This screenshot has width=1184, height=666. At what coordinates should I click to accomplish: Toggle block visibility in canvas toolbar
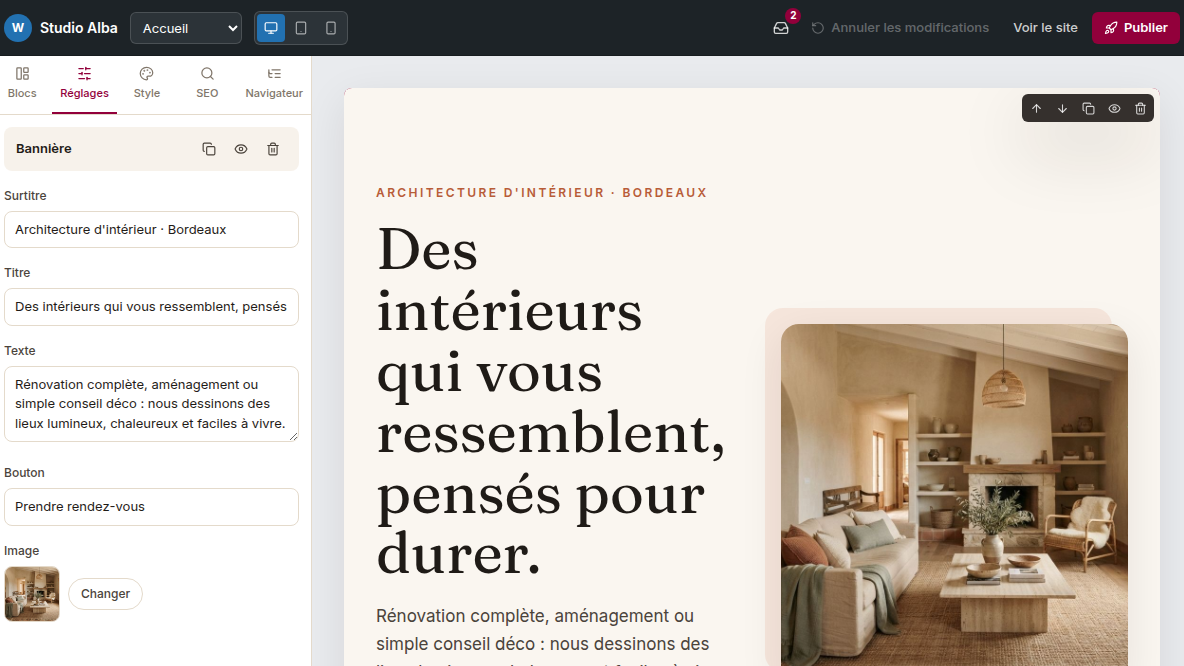pyautogui.click(x=1115, y=109)
